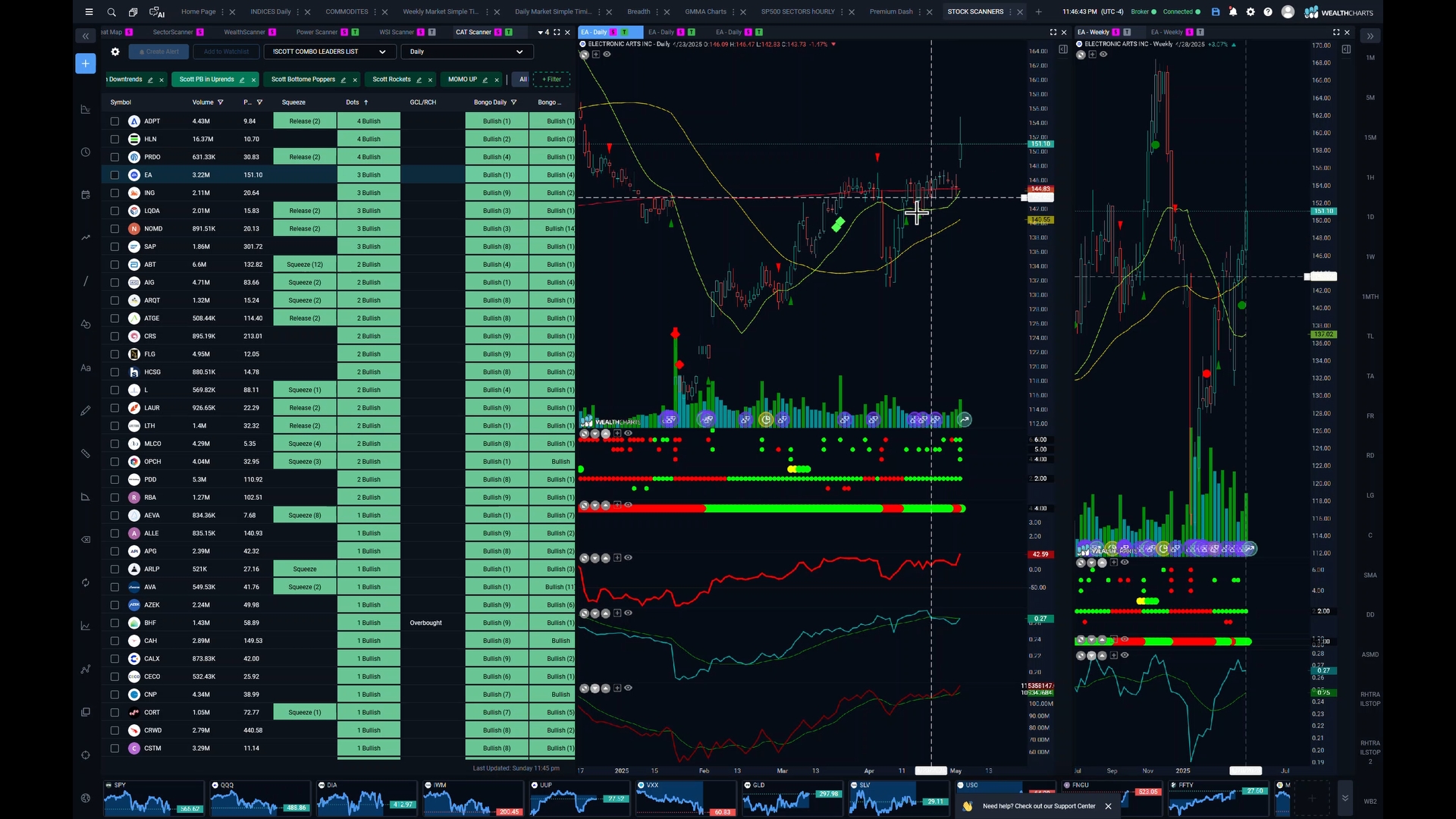Click the Create Alert button

click(x=158, y=52)
